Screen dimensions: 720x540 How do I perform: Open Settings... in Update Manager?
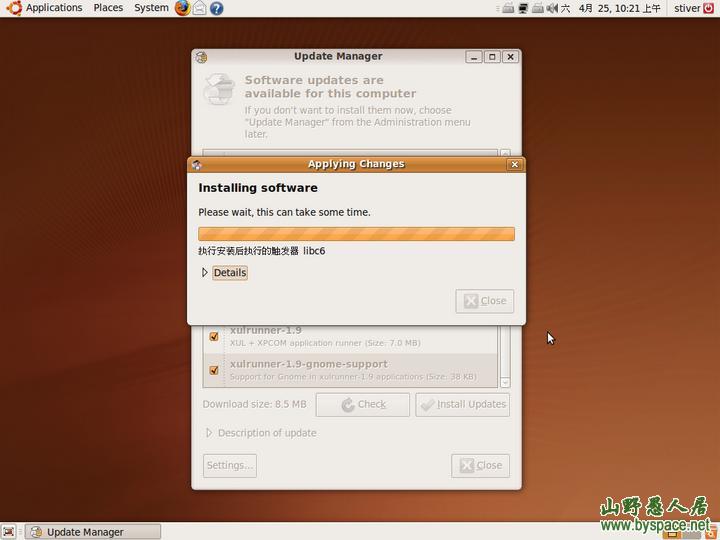pos(230,466)
